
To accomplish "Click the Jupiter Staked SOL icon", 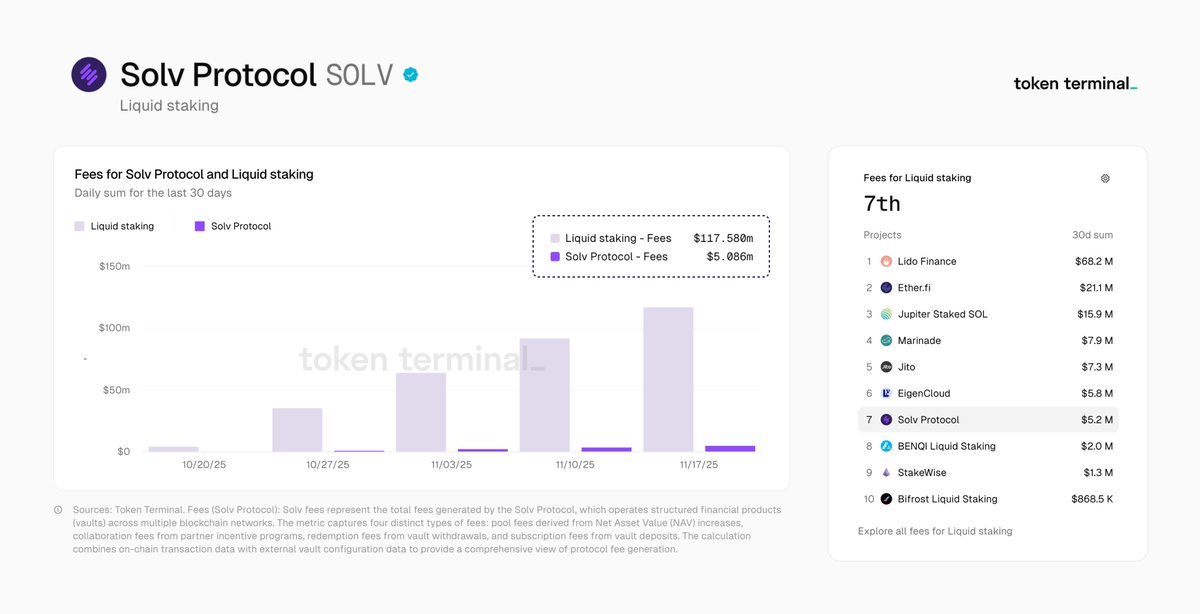I will click(884, 313).
